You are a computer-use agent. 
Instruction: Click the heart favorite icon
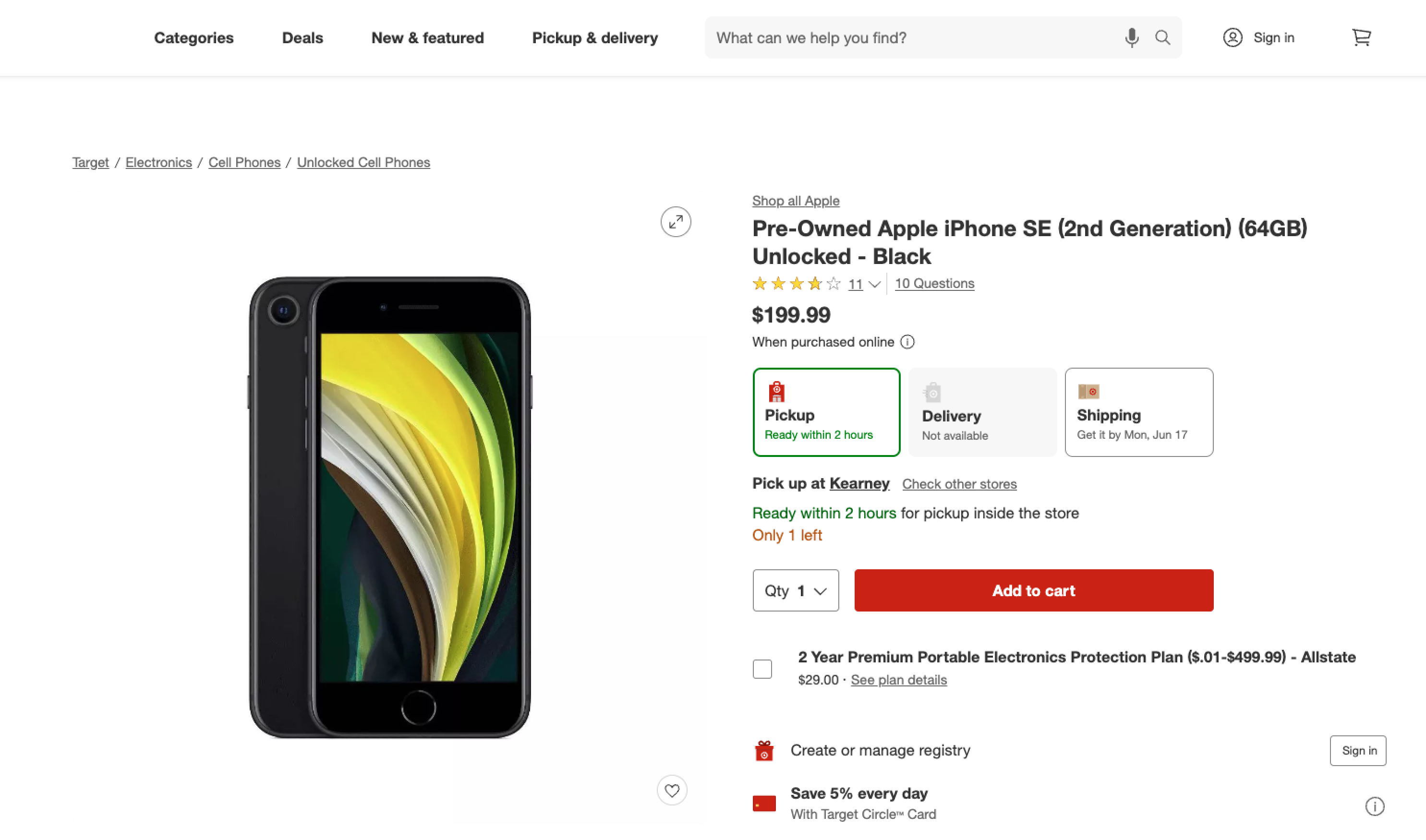coord(671,790)
